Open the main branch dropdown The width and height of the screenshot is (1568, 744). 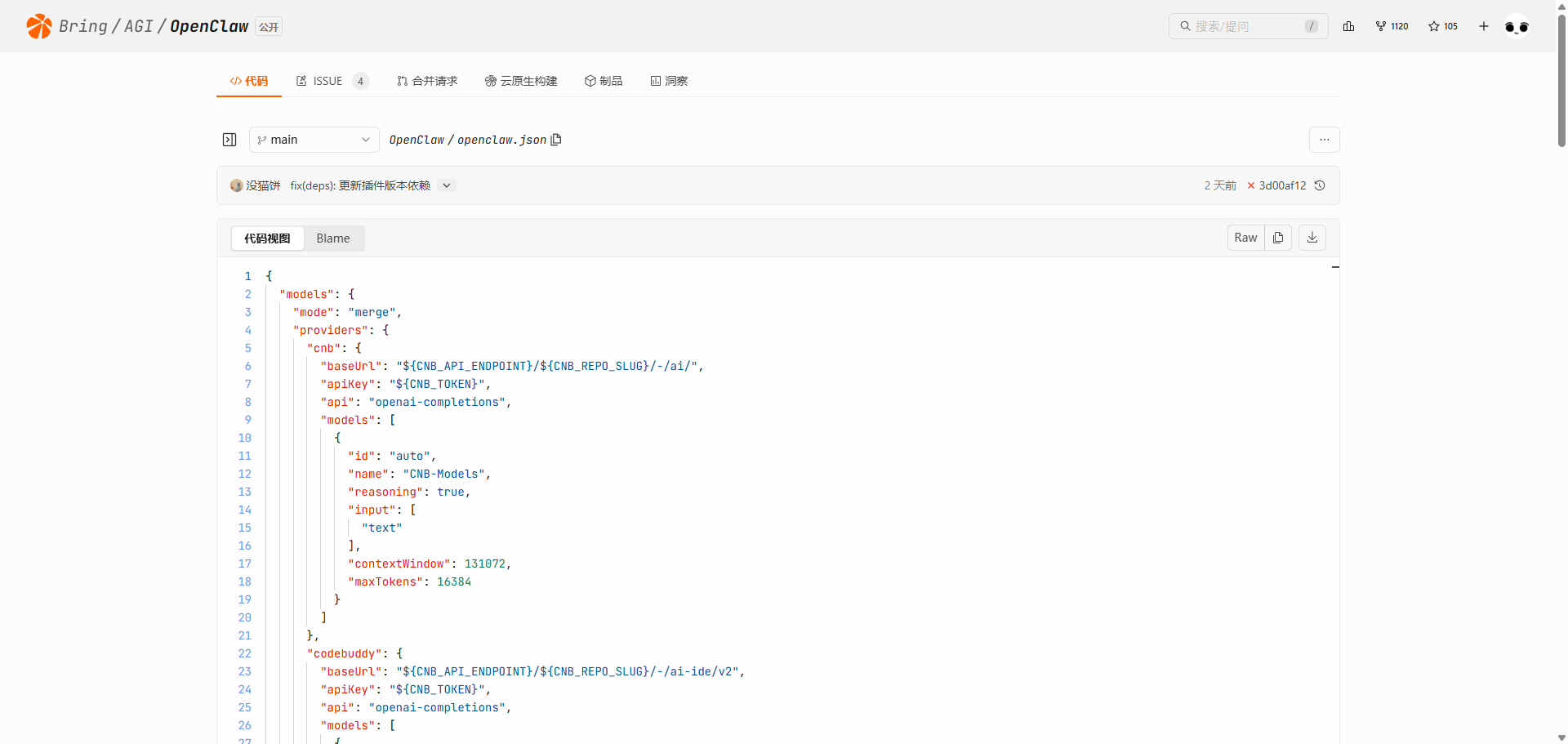[x=314, y=140]
